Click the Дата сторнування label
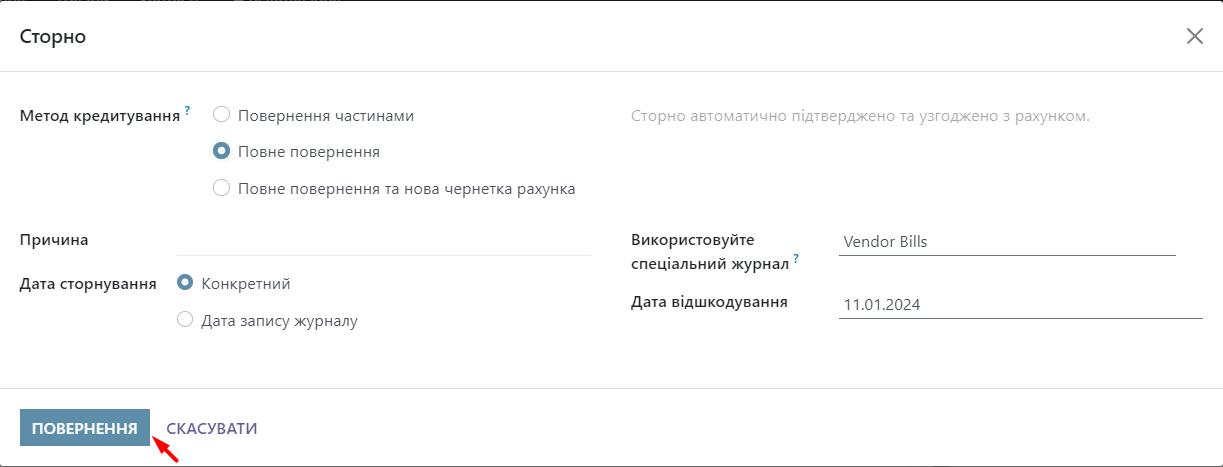The height and width of the screenshot is (467, 1223). pos(88,284)
